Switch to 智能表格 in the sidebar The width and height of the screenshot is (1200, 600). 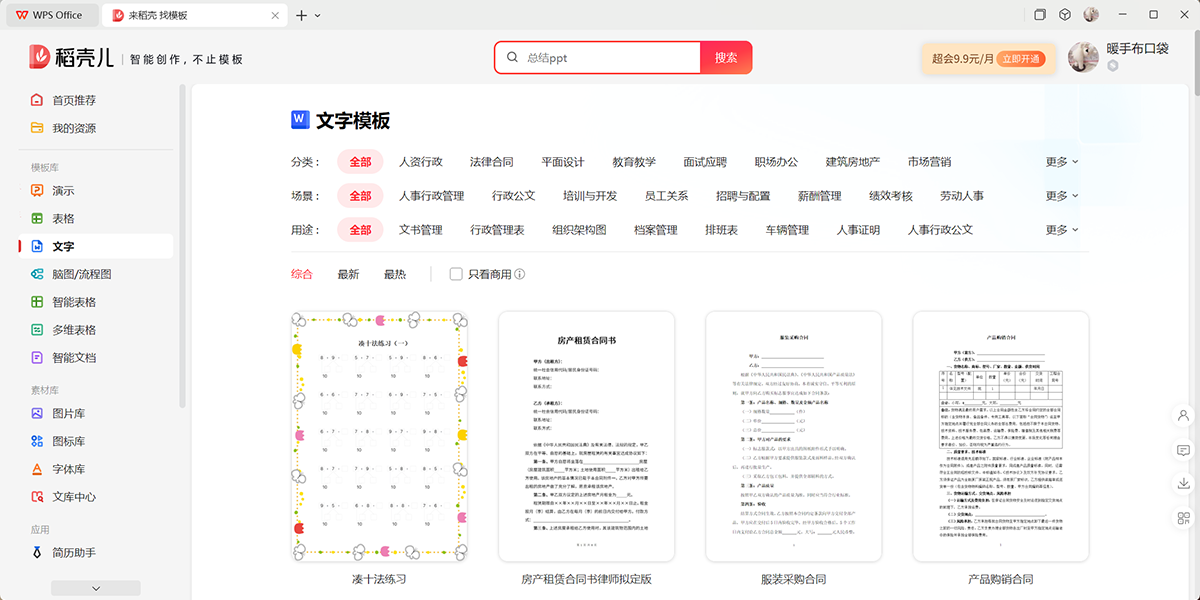pos(67,301)
